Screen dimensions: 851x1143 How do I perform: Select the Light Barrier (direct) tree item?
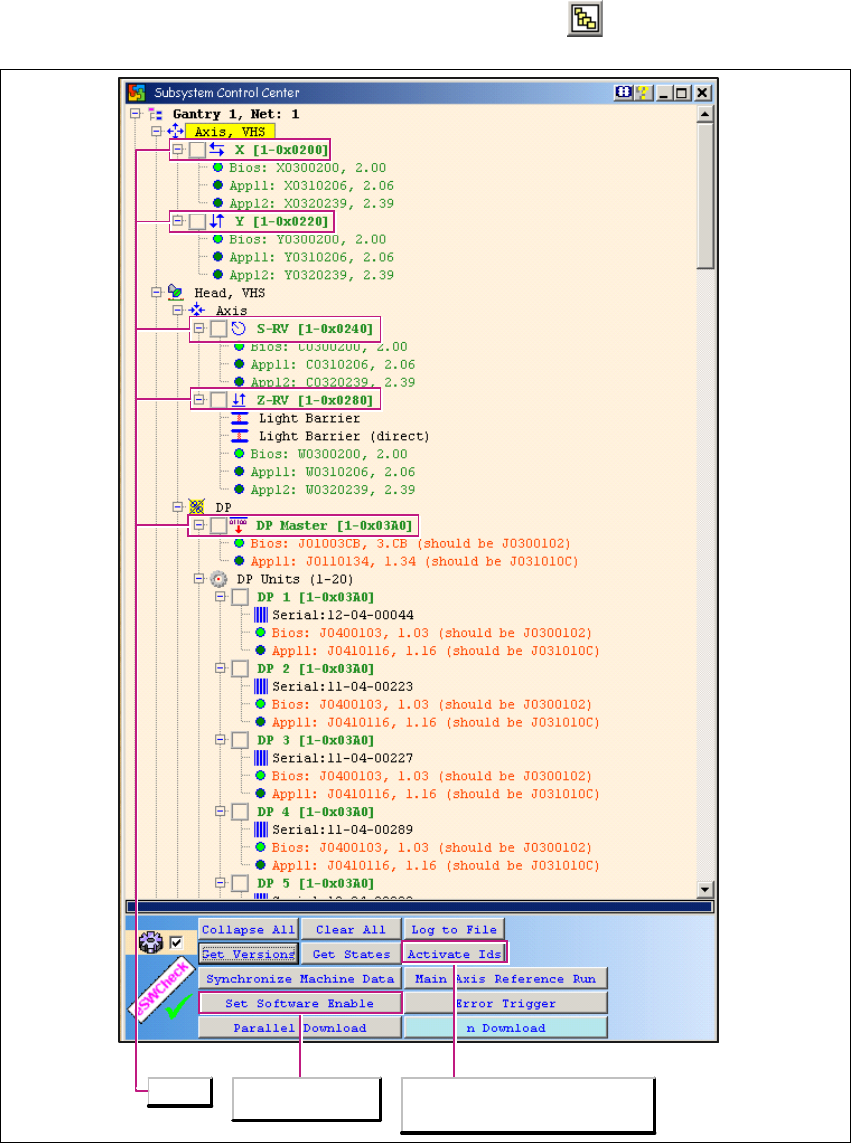pyautogui.click(x=343, y=436)
